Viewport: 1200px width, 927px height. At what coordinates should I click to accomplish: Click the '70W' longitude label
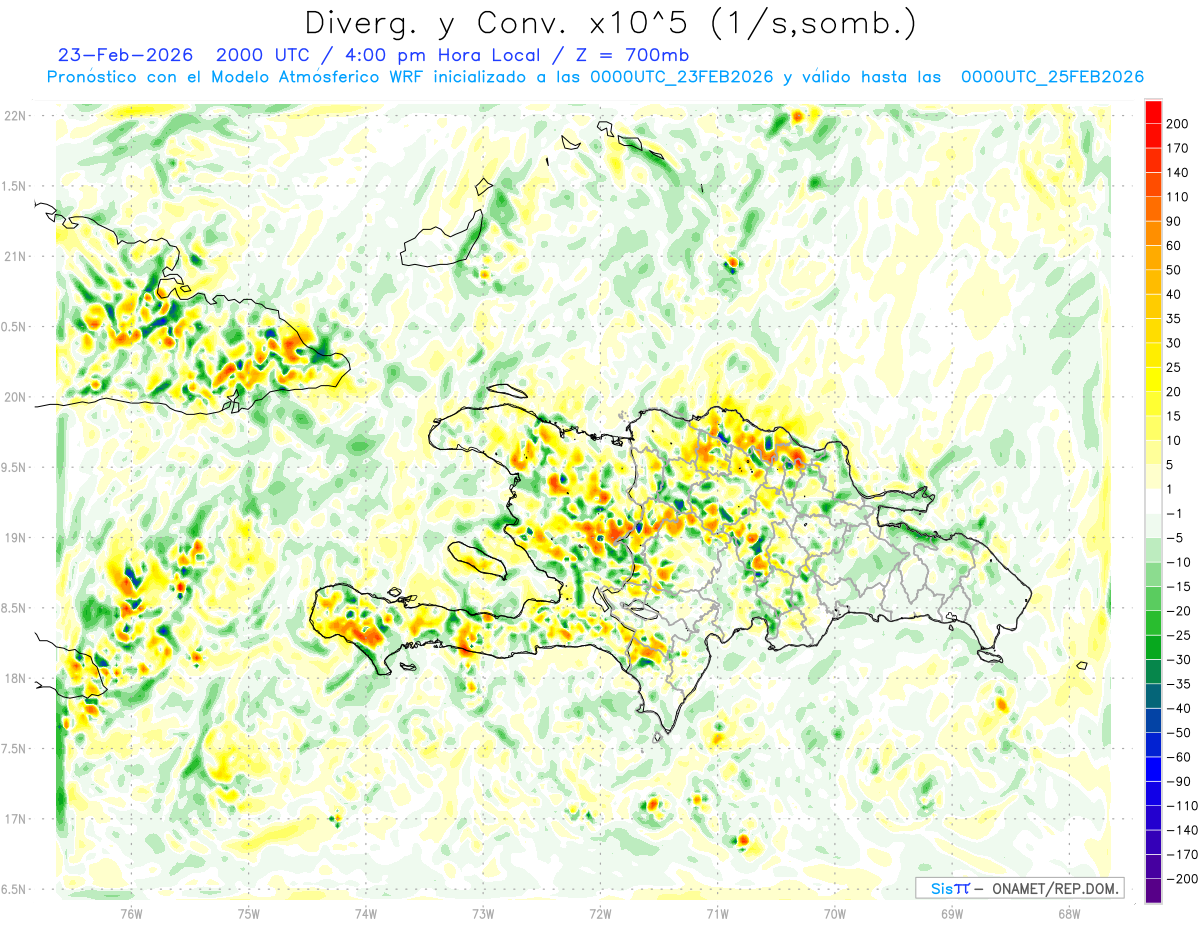click(835, 912)
